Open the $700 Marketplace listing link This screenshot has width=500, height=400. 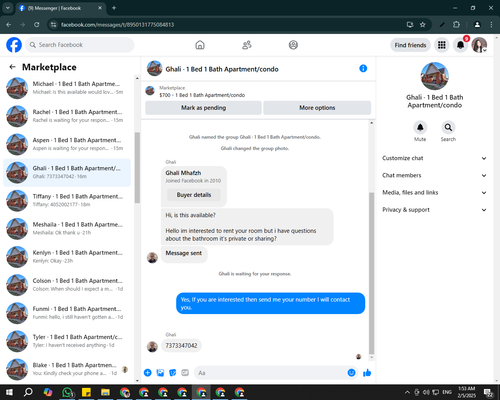pyautogui.click(x=202, y=95)
